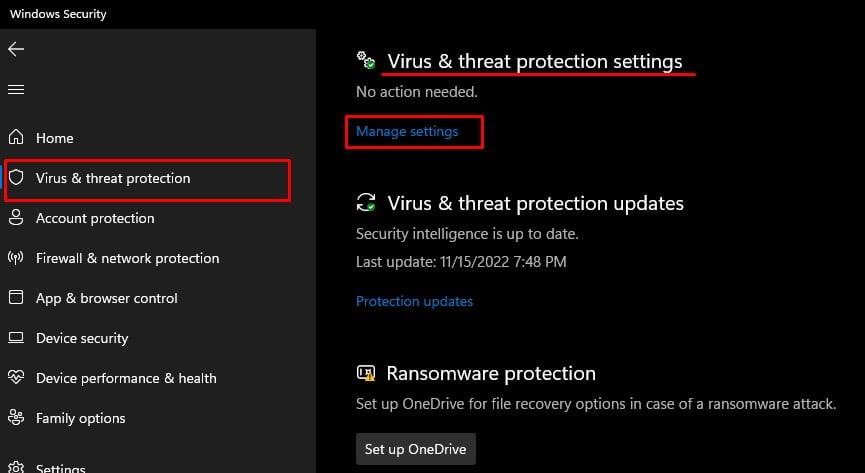Click the Ransomware protection heading icon

(366, 374)
